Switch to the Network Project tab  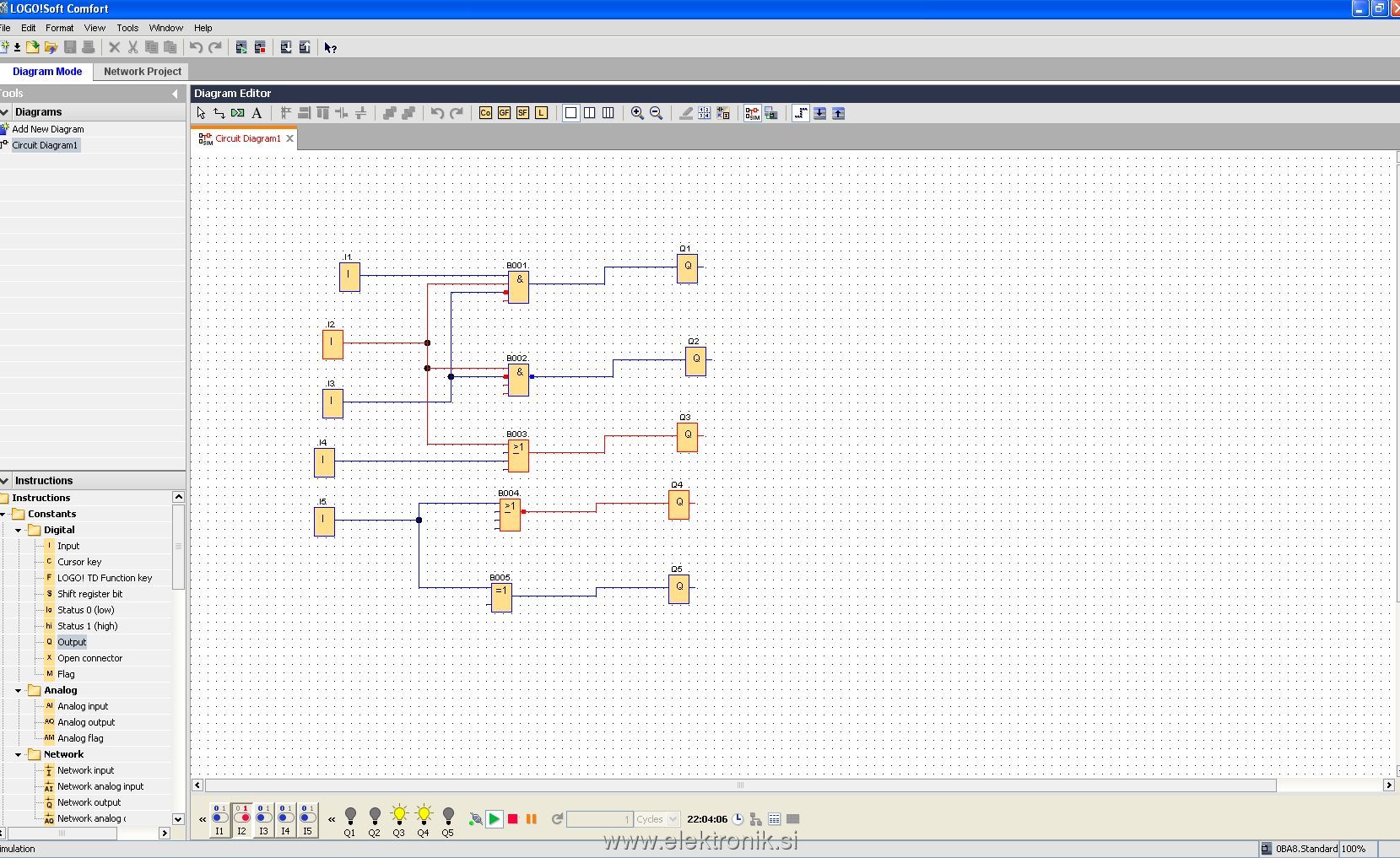[x=143, y=72]
